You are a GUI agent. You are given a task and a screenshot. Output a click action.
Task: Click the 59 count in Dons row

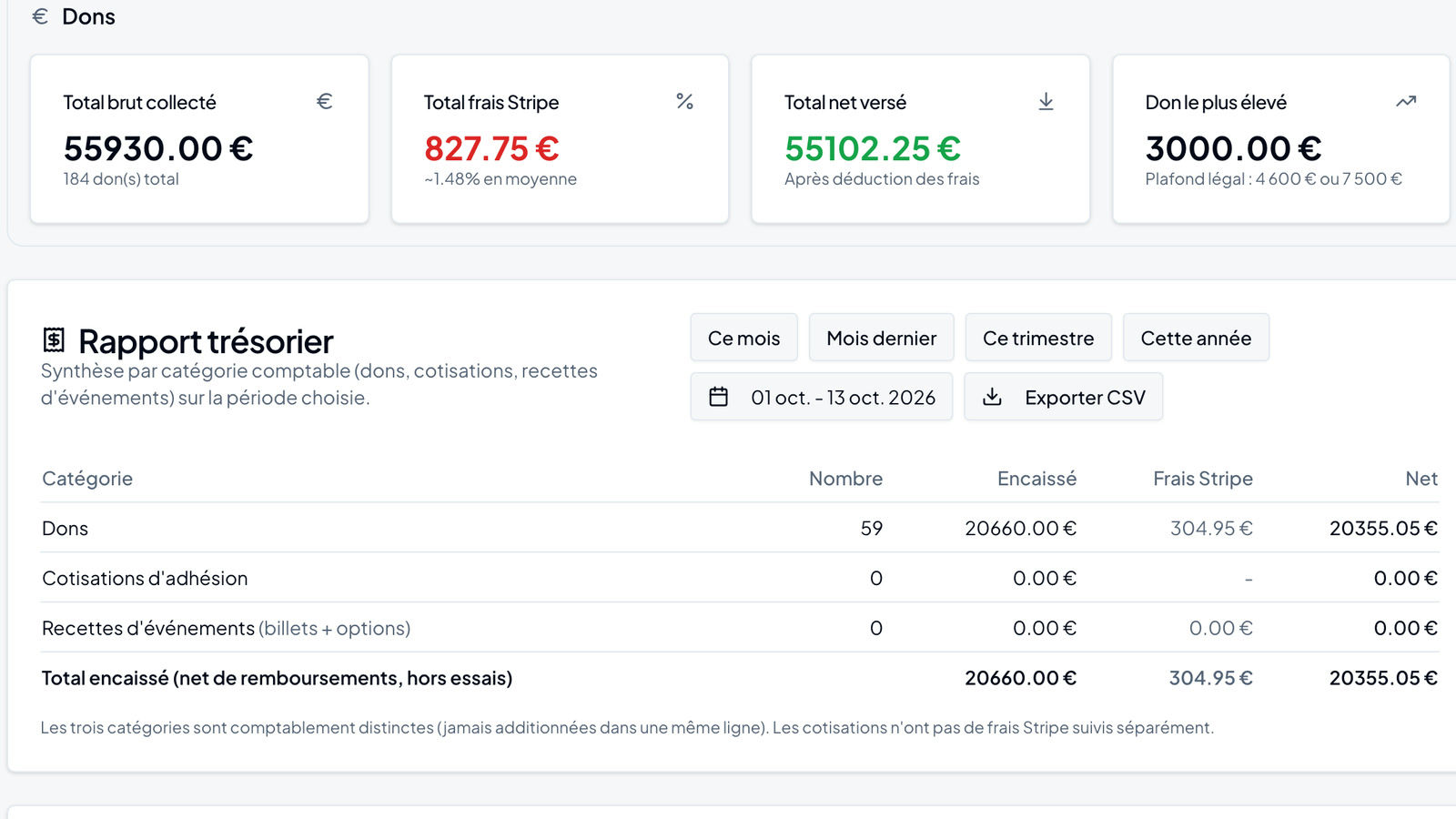click(x=872, y=529)
